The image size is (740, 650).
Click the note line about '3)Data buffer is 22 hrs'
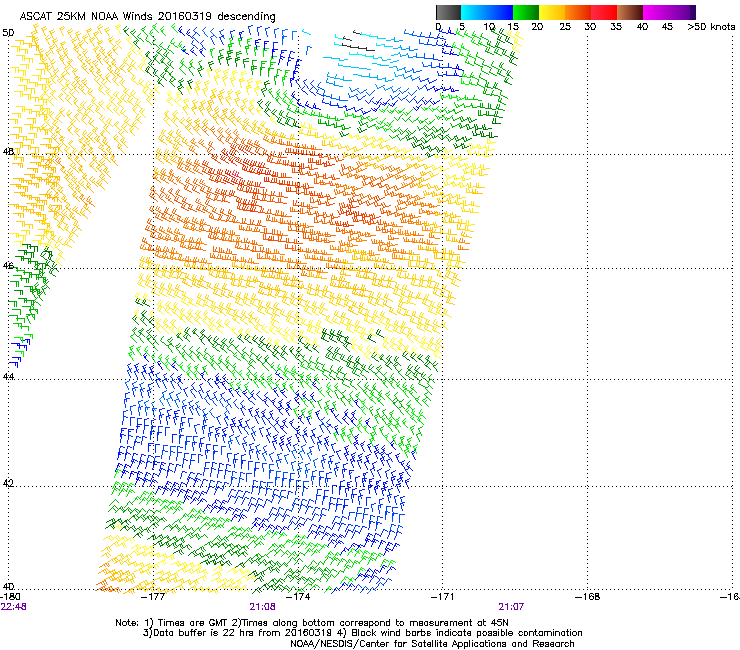362,633
